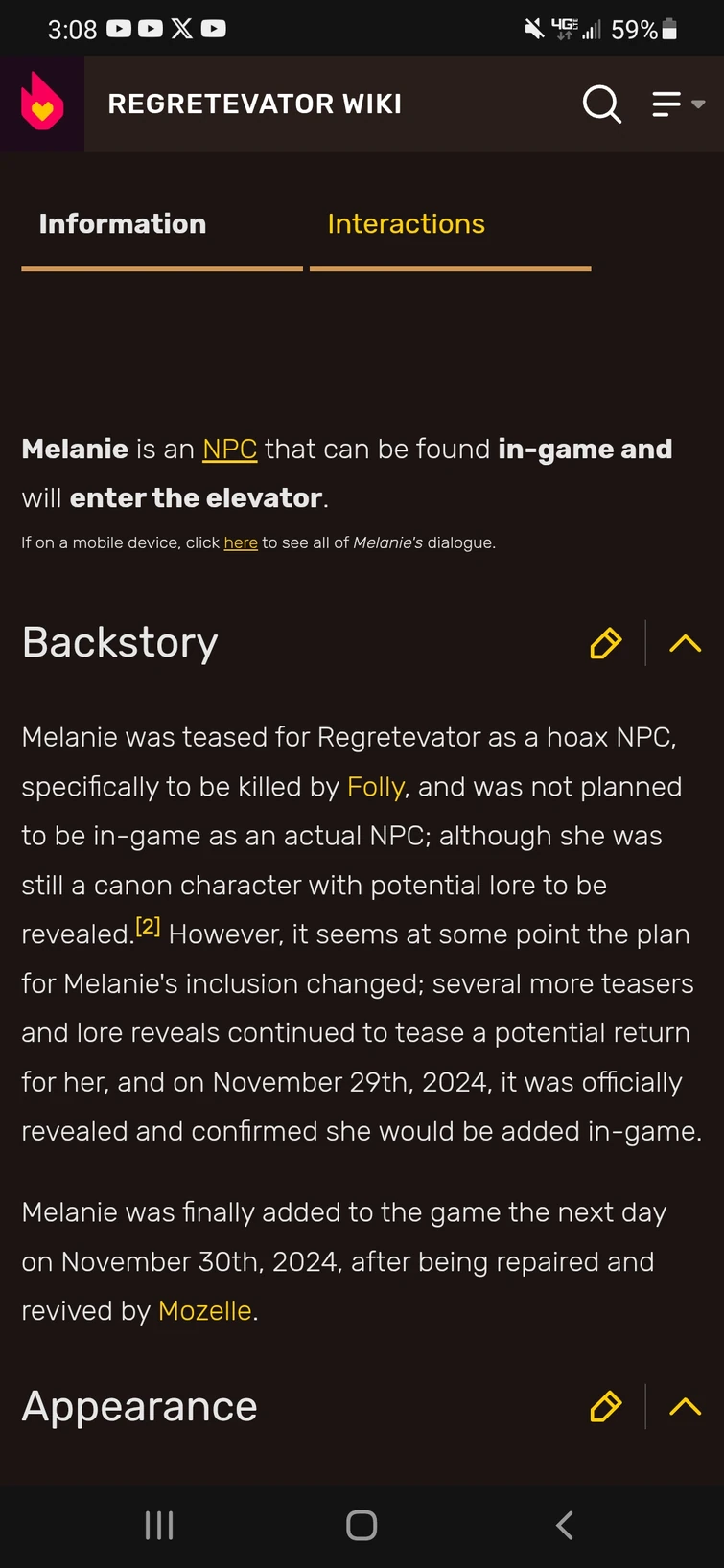Click the [2] reference citation

[x=149, y=926]
